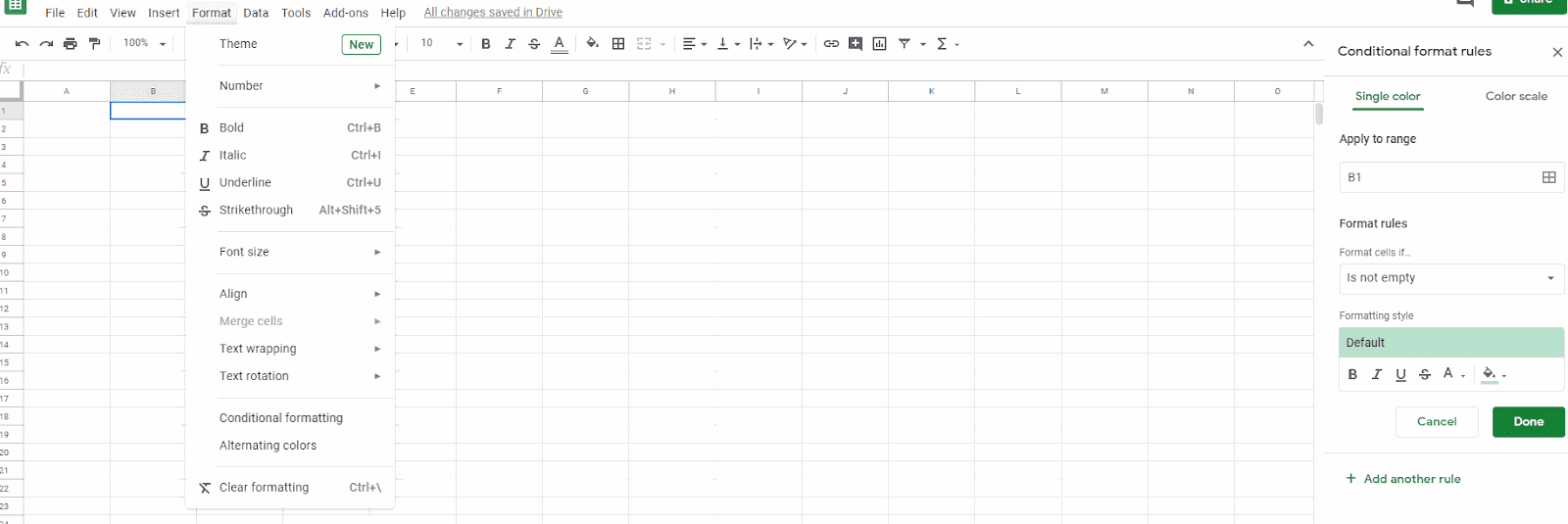Click the select data range grid icon
1568x524 pixels.
pos(1548,177)
